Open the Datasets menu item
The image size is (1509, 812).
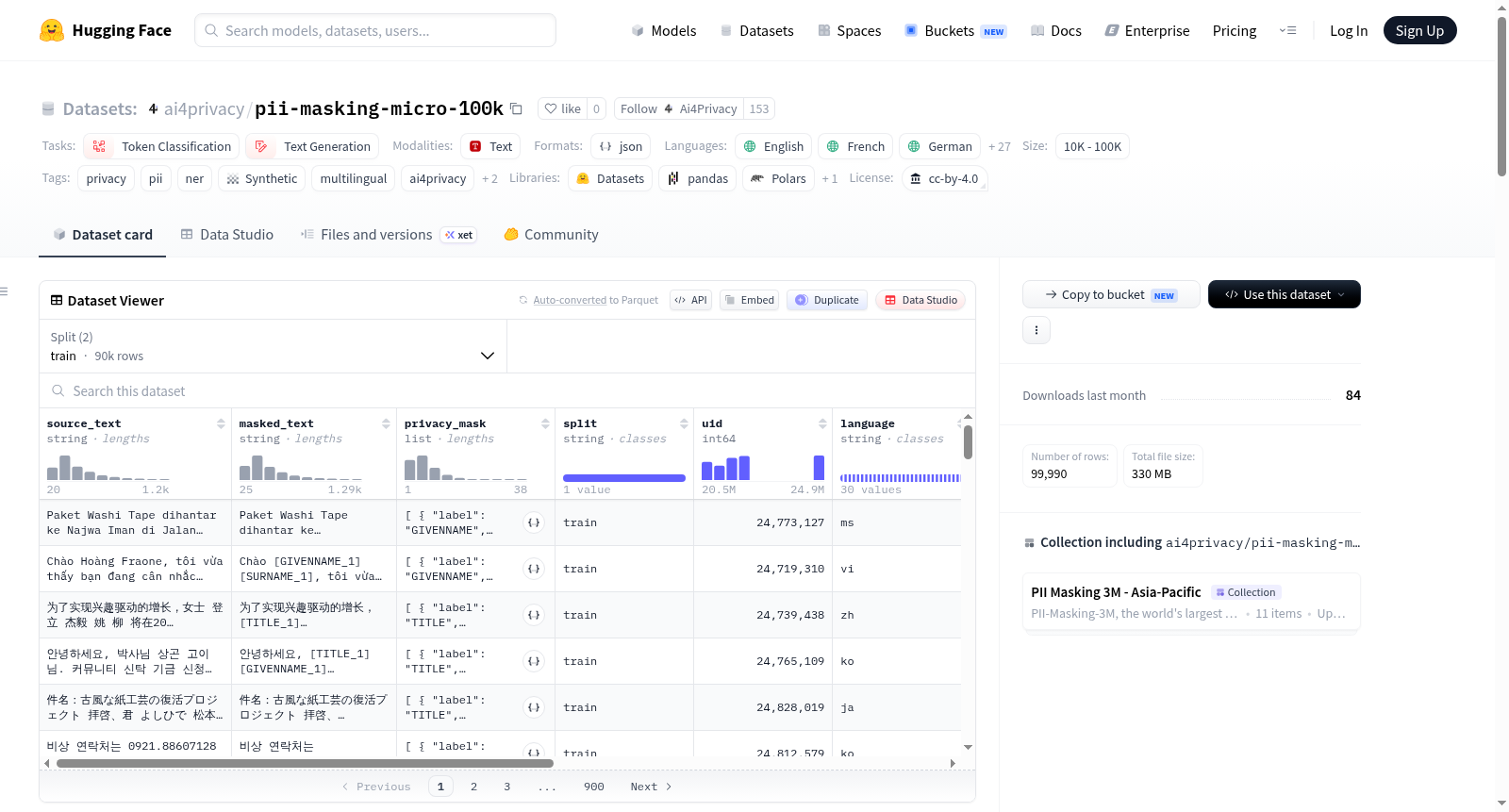757,30
